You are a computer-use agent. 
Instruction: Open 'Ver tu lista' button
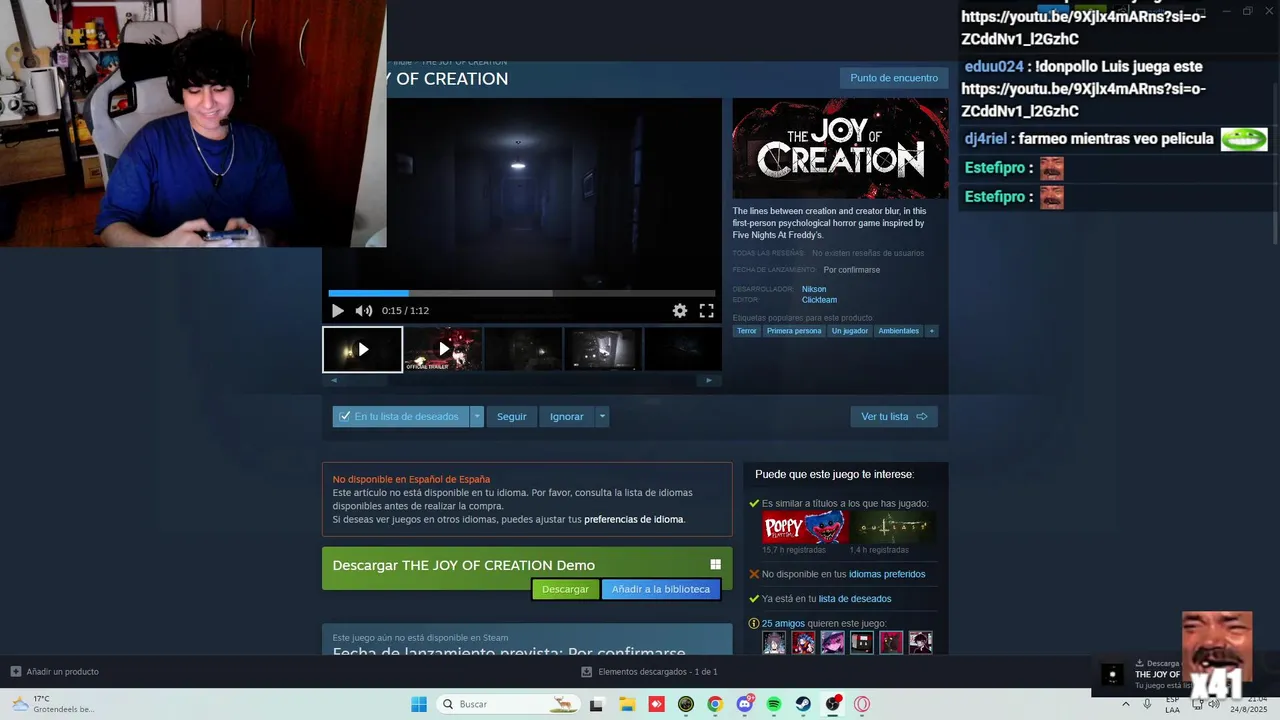(894, 417)
